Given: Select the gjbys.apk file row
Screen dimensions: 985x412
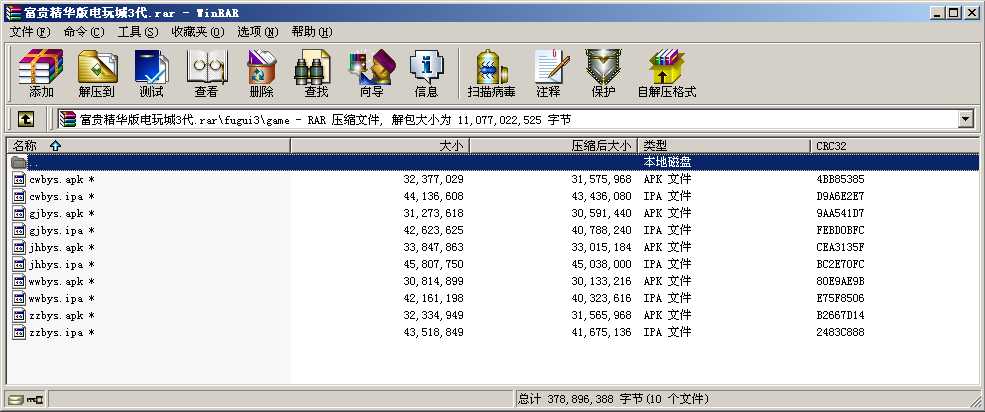Looking at the screenshot, I should click(x=492, y=213).
